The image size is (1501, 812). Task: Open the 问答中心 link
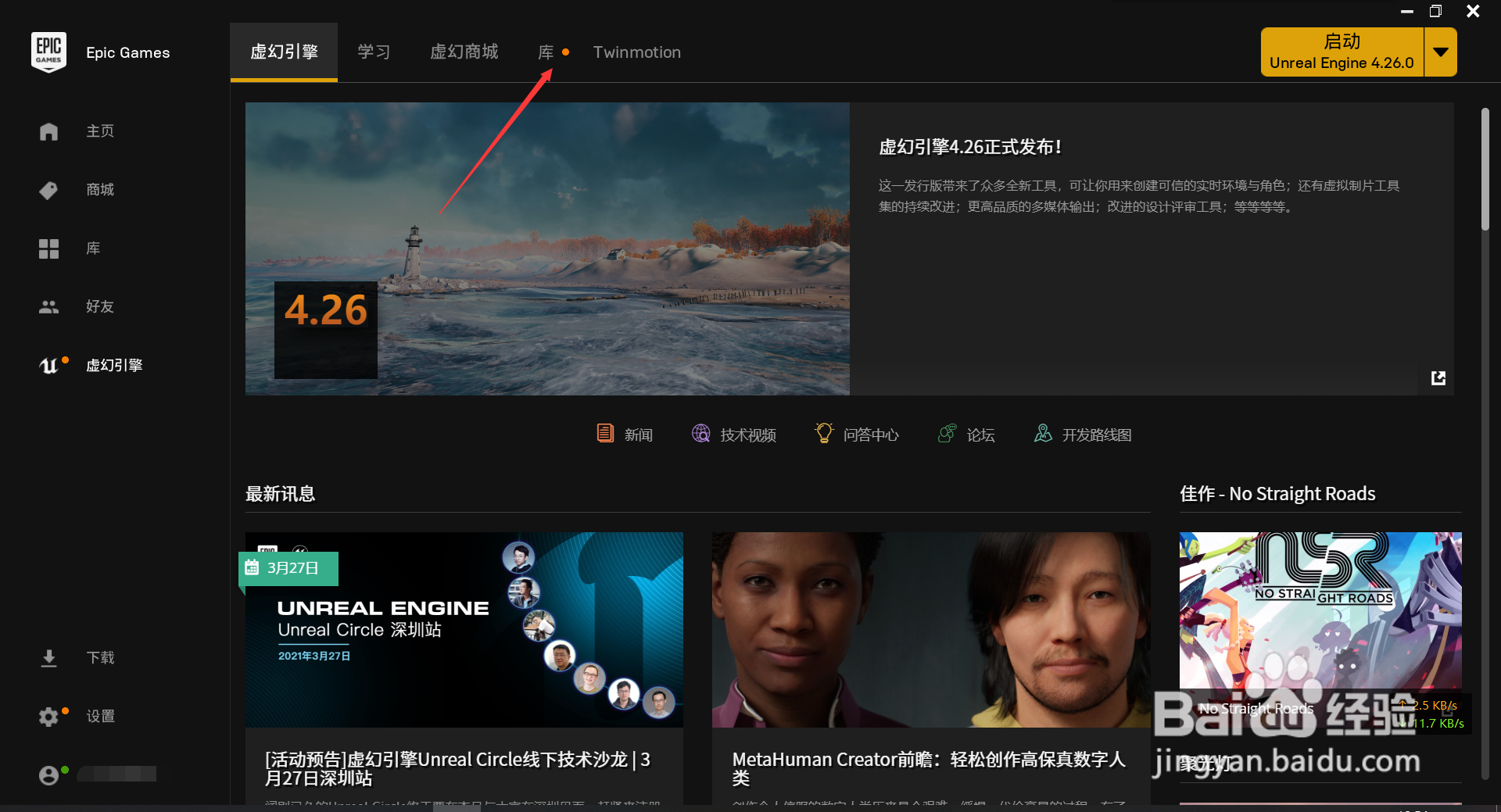click(x=871, y=435)
